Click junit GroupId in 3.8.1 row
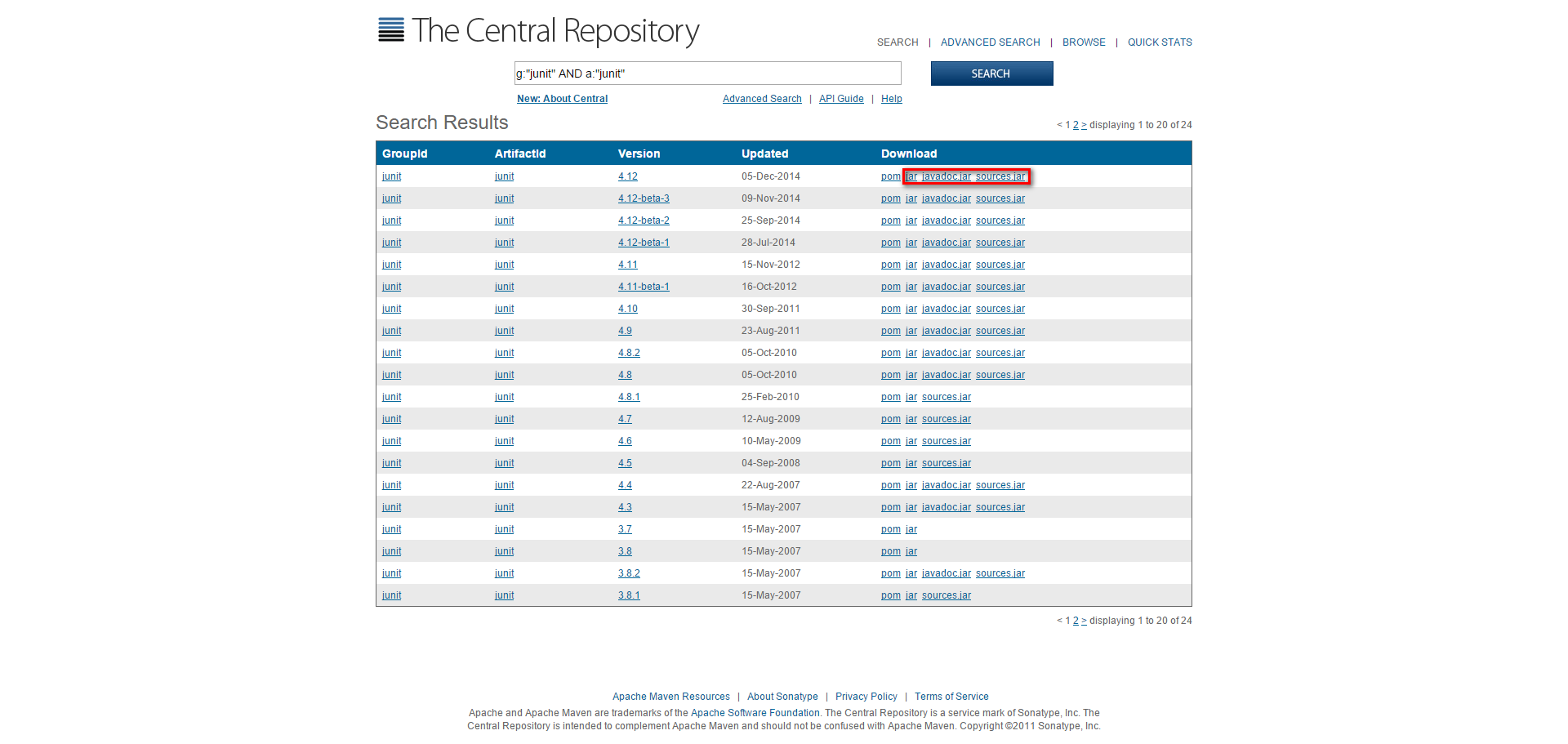This screenshot has width=1568, height=744. tap(392, 595)
